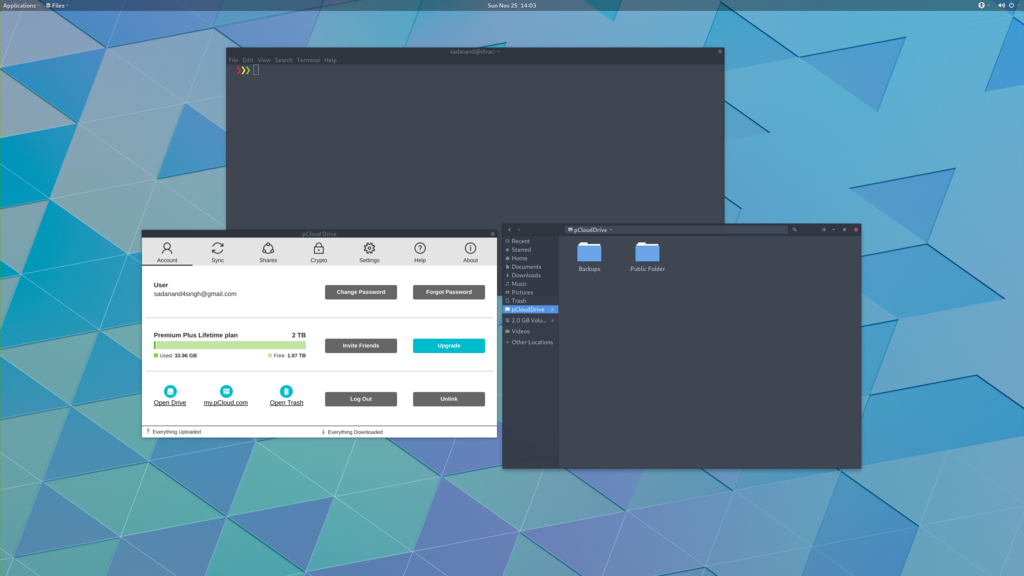1024x576 pixels.
Task: Click the Log Out button
Action: click(360, 399)
